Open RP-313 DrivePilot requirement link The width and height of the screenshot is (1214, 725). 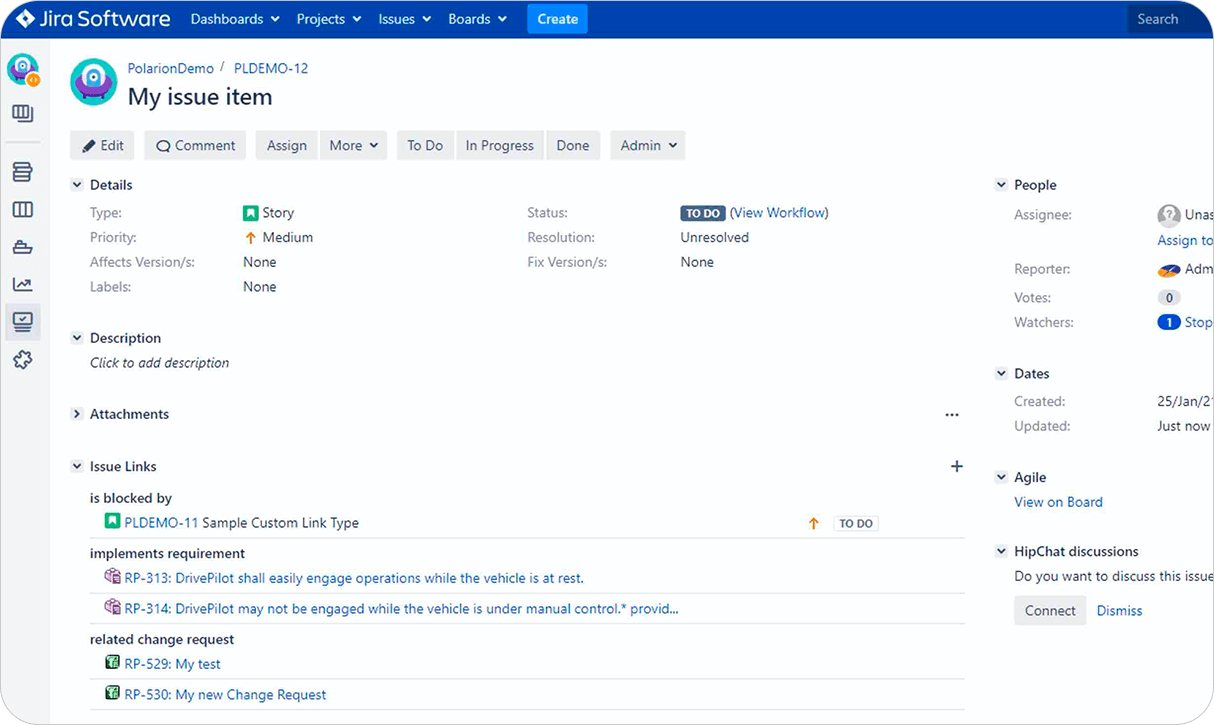(x=354, y=578)
